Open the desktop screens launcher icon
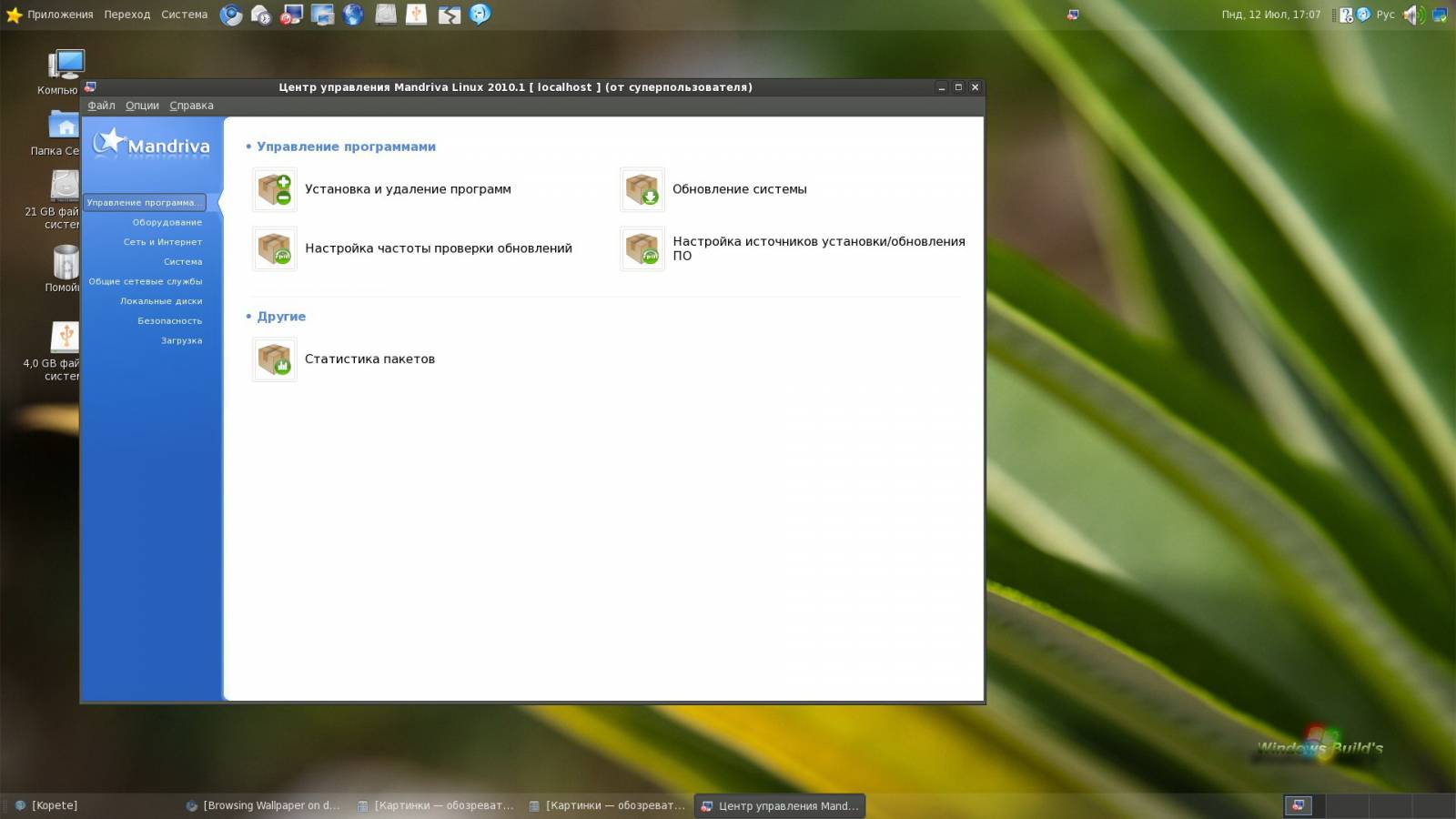The height and width of the screenshot is (819, 1456). [x=322, y=15]
